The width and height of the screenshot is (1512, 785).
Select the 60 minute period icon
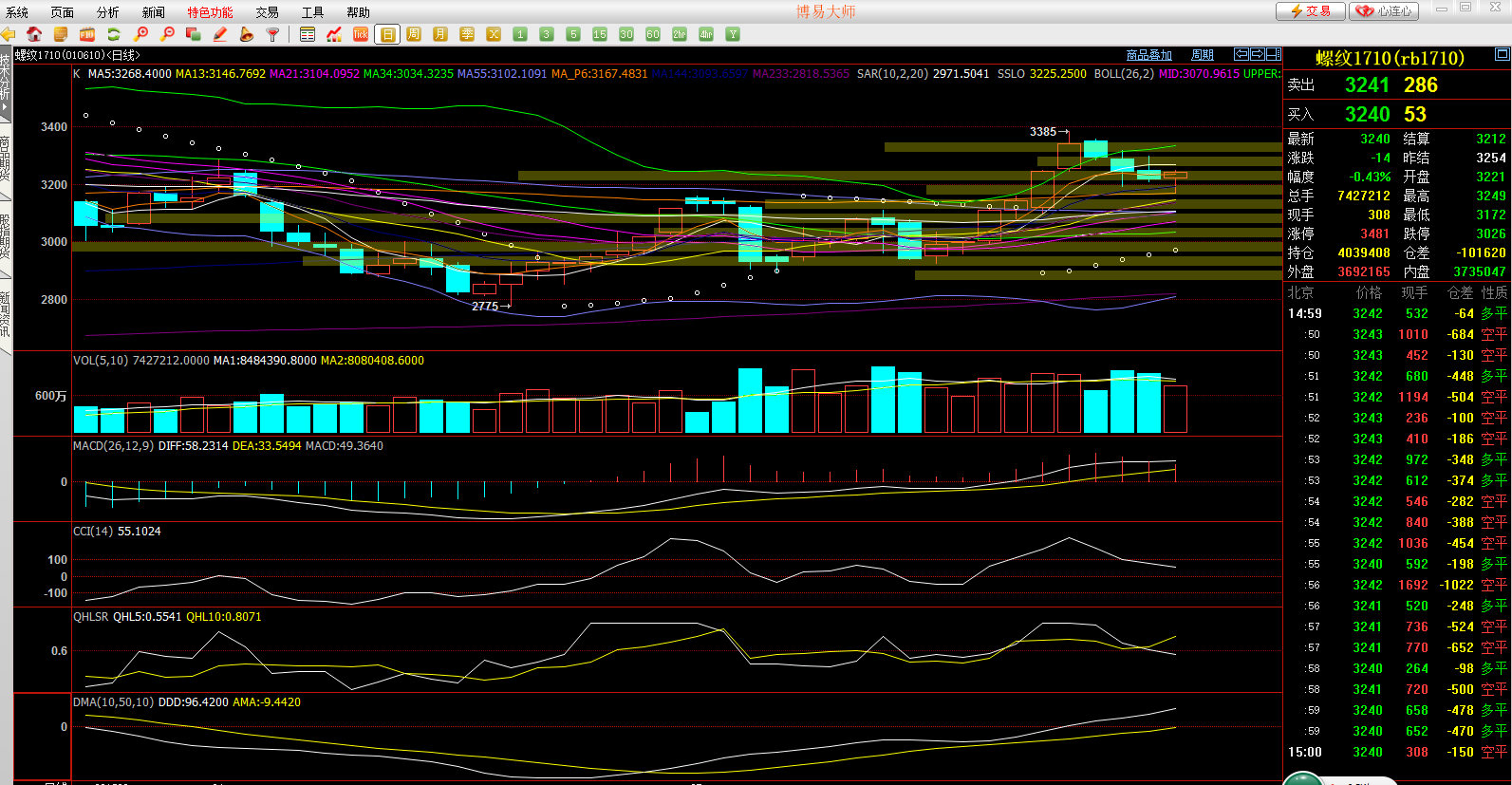653,34
